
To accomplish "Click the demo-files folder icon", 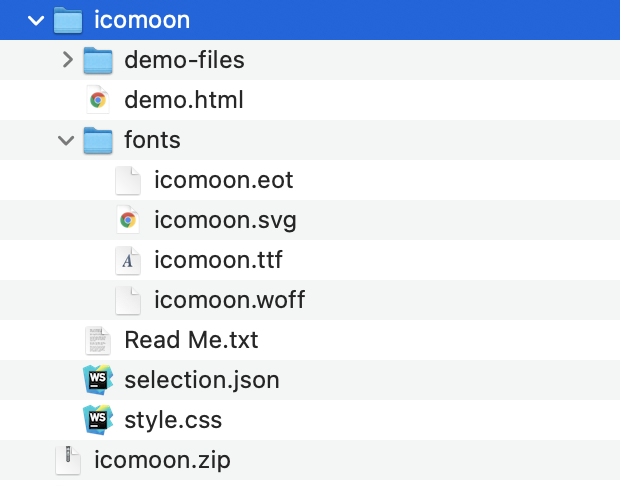I will point(97,60).
